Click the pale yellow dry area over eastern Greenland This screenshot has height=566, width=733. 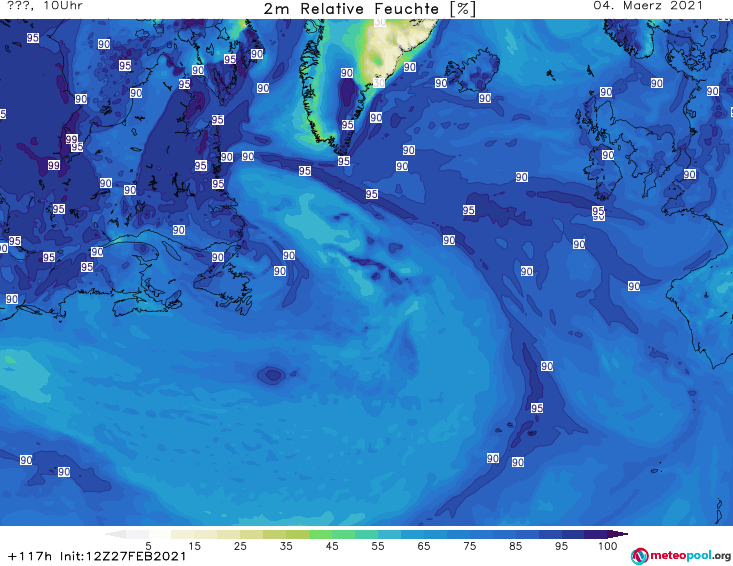[392, 47]
